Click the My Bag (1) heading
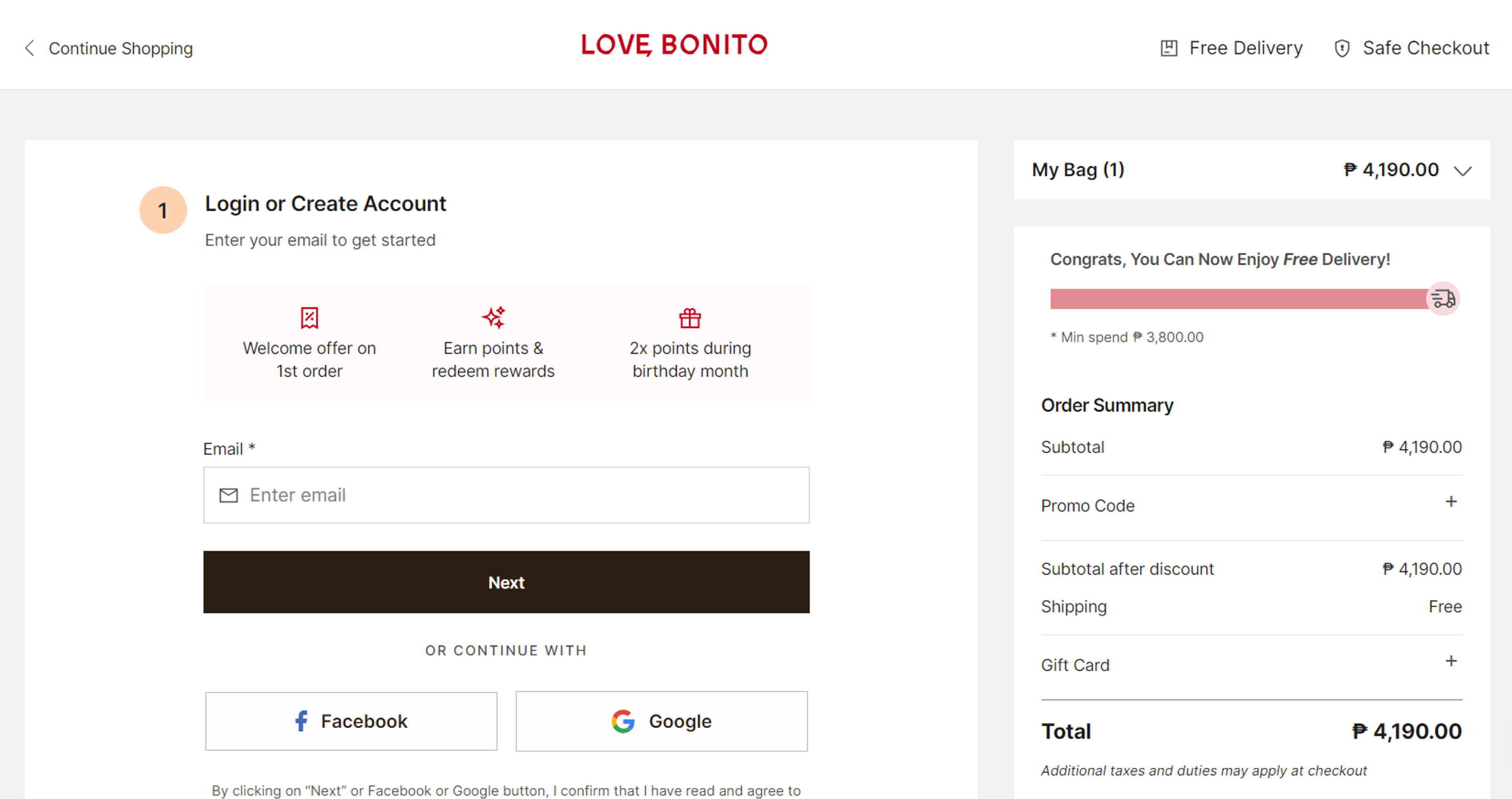This screenshot has width=1512, height=799. pyautogui.click(x=1078, y=170)
